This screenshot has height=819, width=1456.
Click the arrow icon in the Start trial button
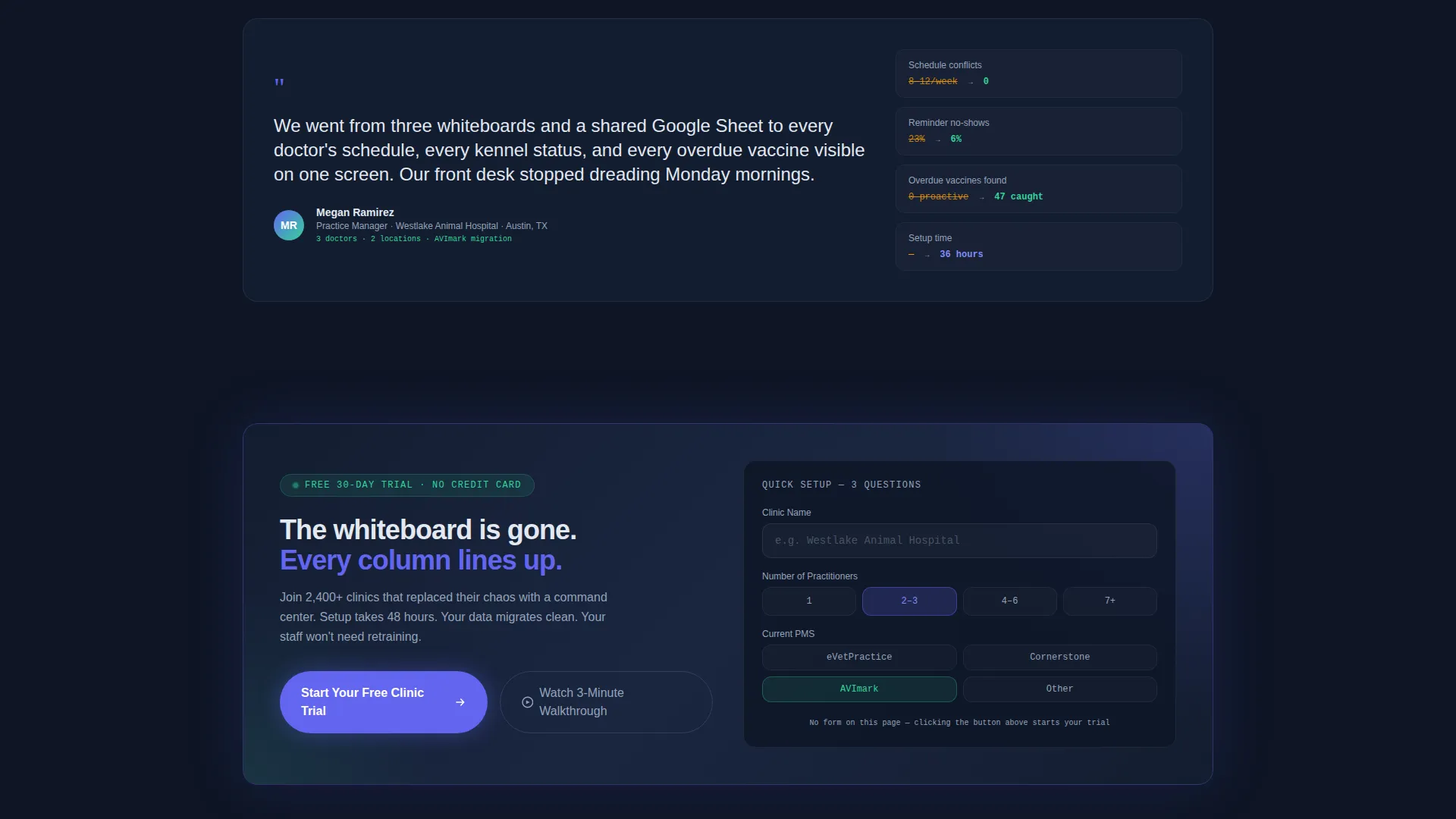tap(460, 702)
